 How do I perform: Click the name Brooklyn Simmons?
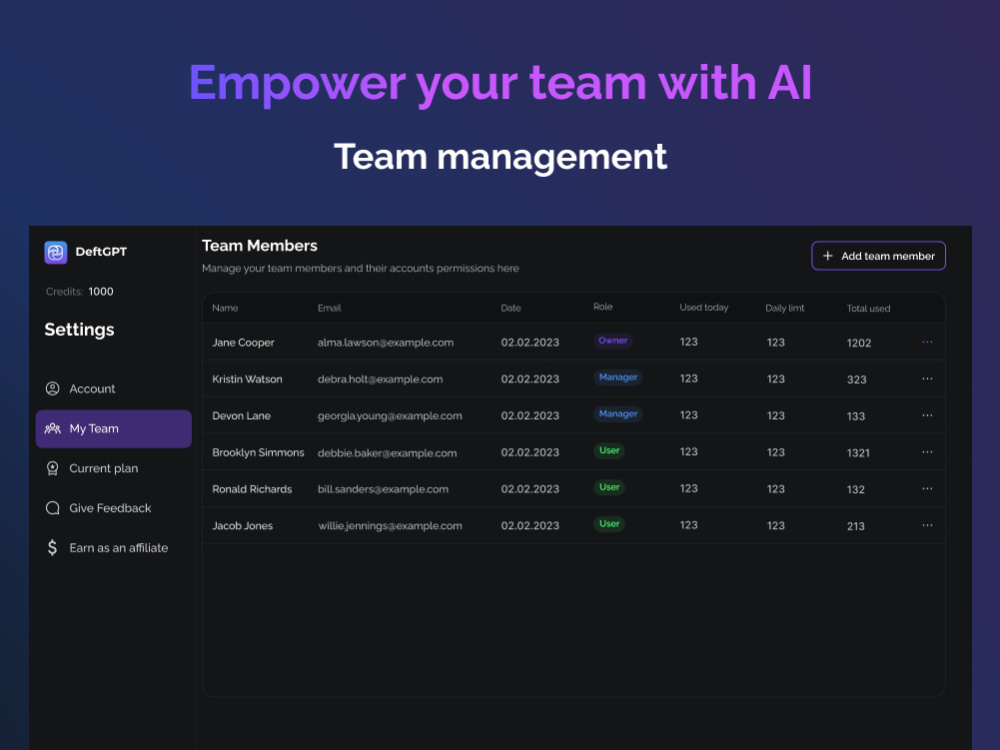tap(258, 452)
